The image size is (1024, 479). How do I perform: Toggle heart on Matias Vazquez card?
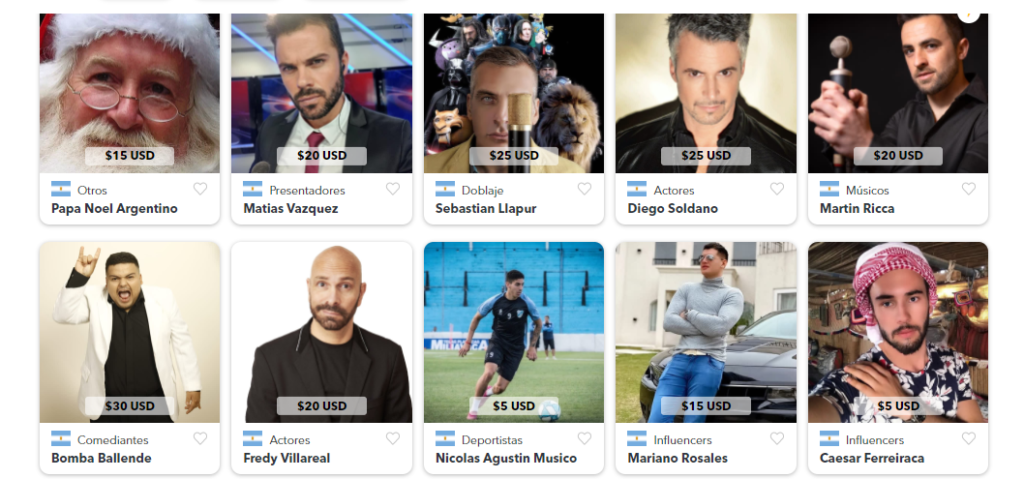click(x=392, y=189)
